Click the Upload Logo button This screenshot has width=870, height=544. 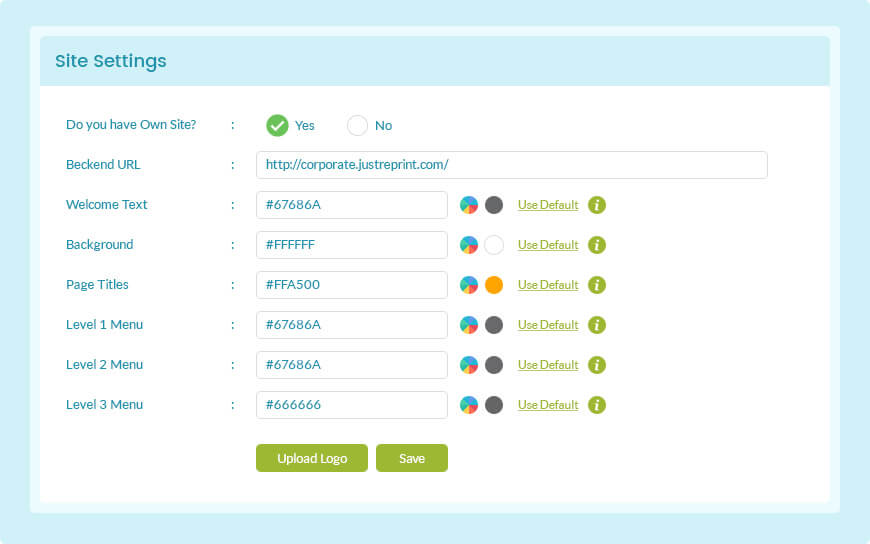pos(312,458)
